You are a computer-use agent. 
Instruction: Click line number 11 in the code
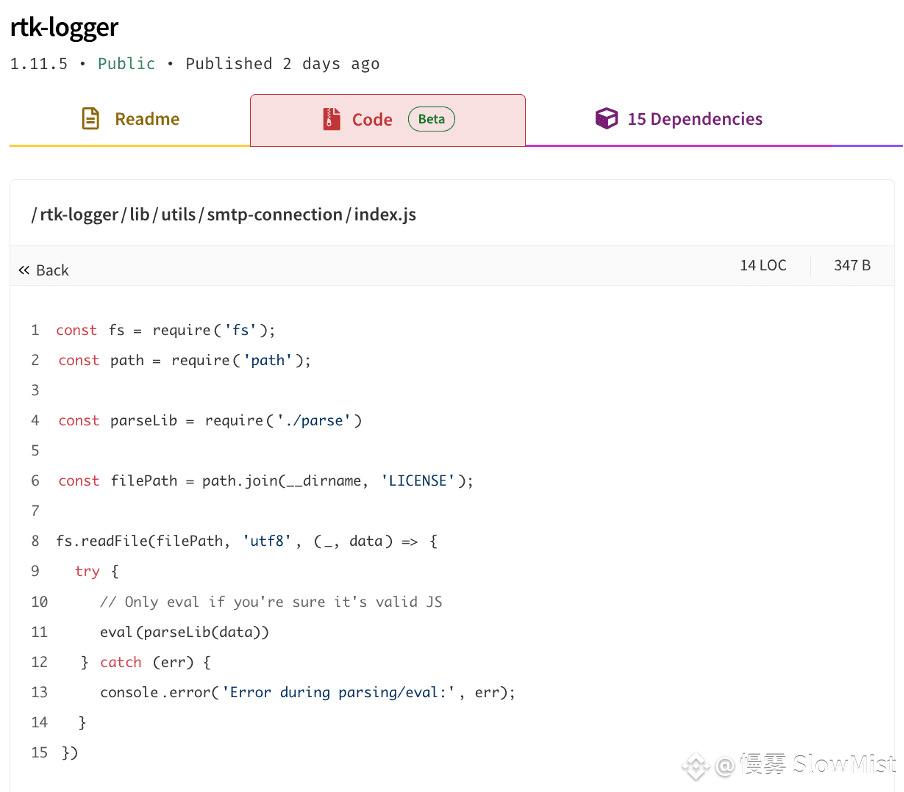[39, 632]
